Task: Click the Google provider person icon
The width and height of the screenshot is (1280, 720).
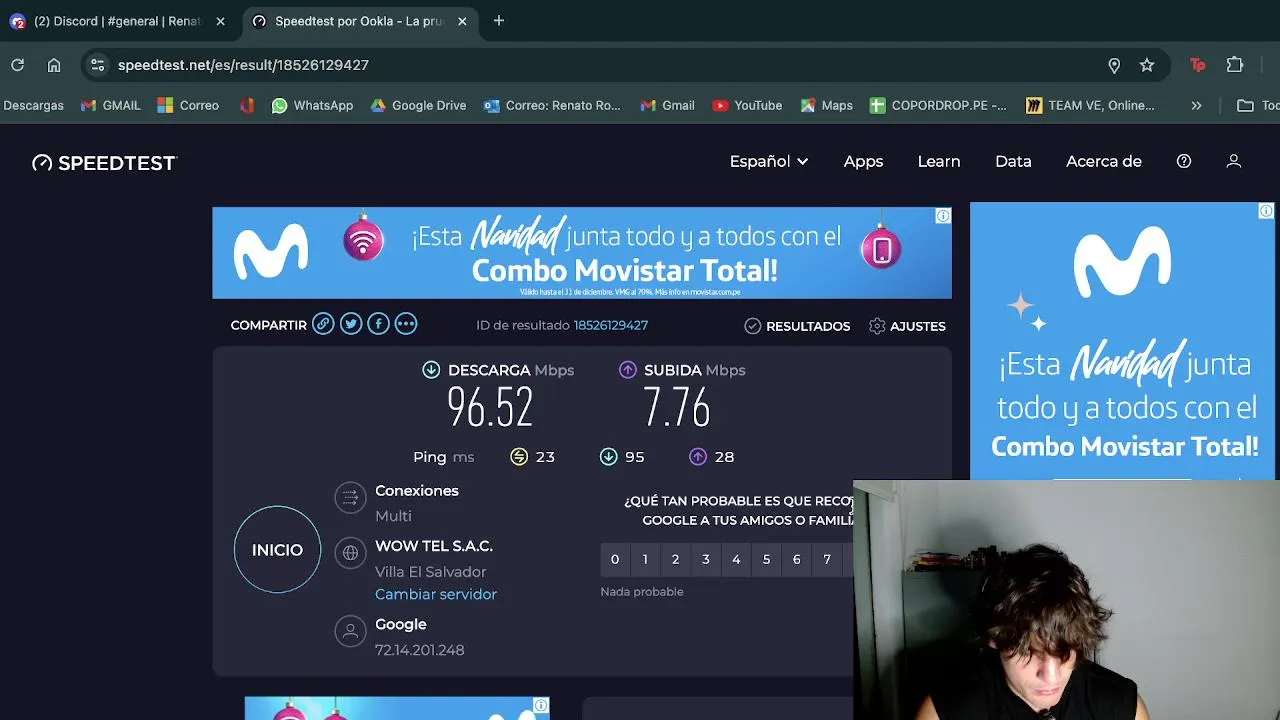Action: pyautogui.click(x=350, y=631)
